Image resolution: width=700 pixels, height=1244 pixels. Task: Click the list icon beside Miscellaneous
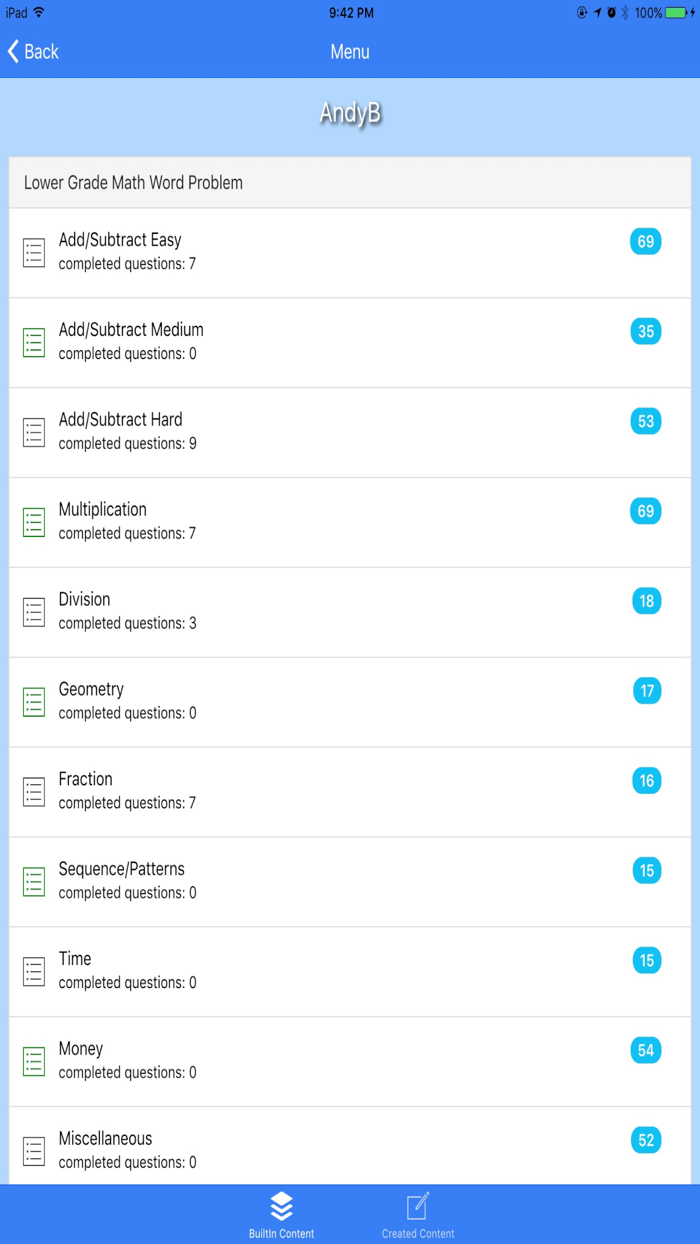33,1151
